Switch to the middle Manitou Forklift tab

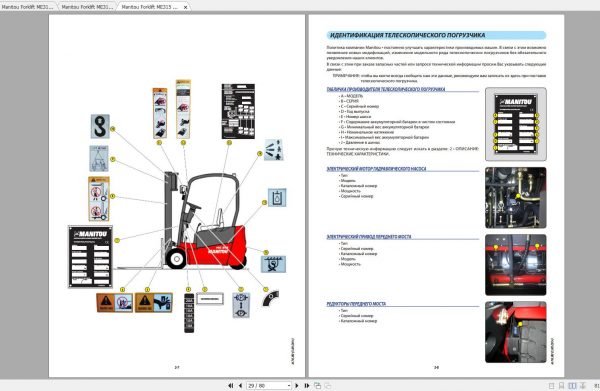coord(87,7)
